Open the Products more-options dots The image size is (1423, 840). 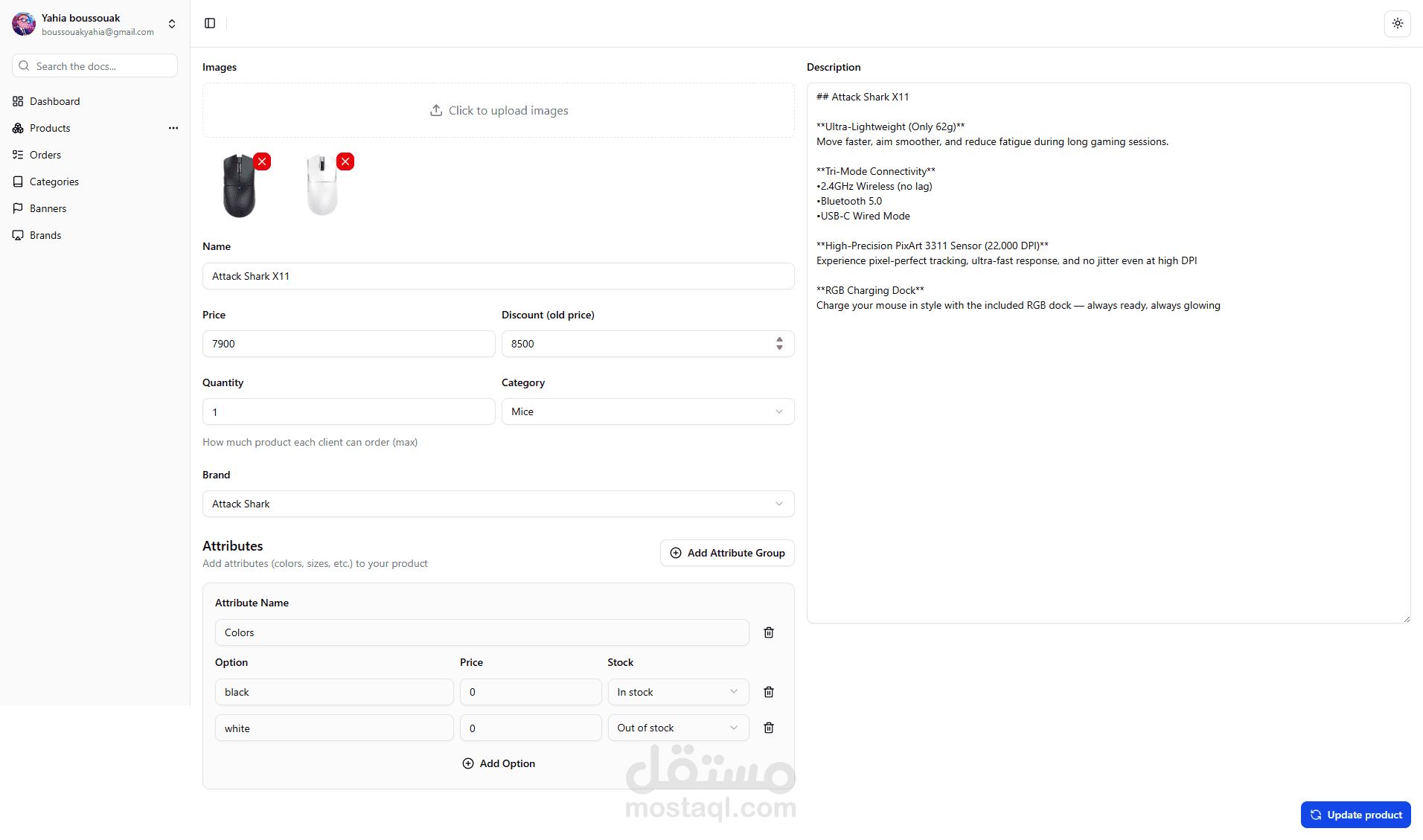pyautogui.click(x=173, y=128)
